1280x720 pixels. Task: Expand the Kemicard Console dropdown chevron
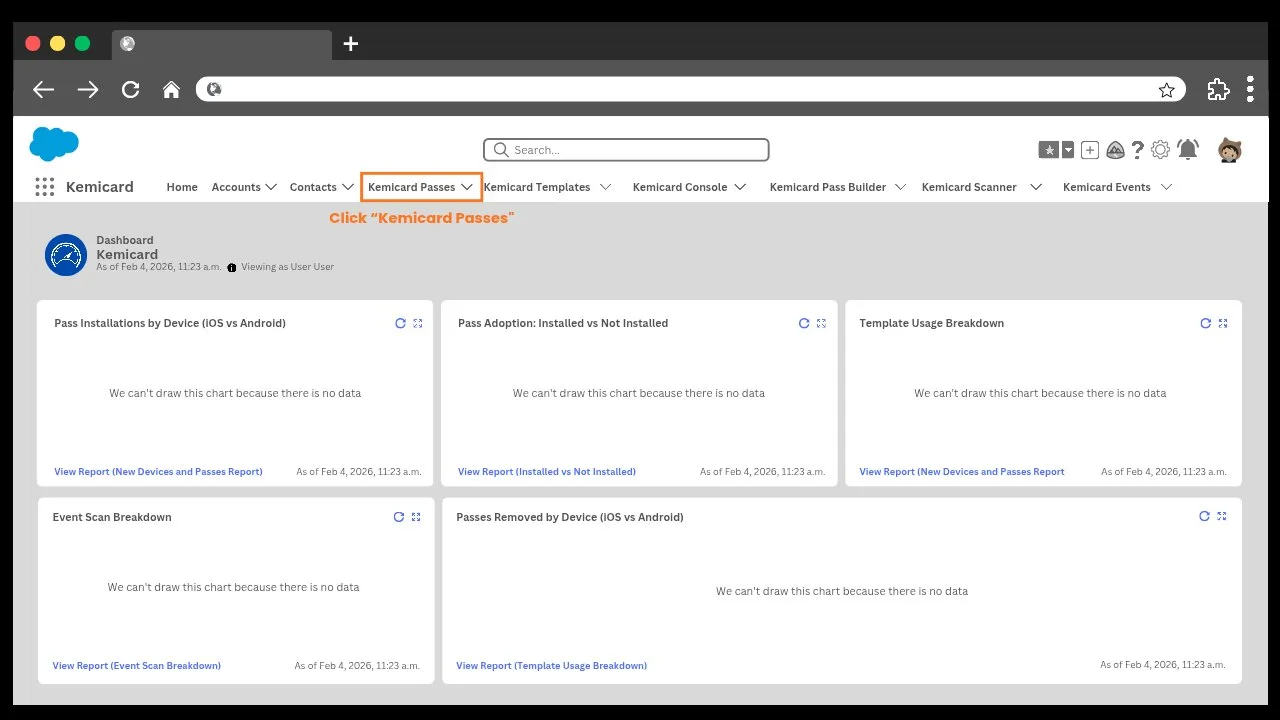tap(740, 187)
